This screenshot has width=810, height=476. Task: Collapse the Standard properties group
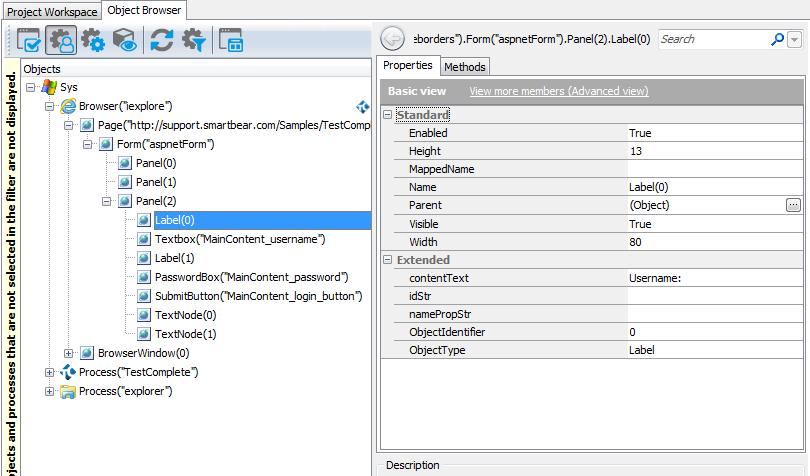pyautogui.click(x=388, y=115)
